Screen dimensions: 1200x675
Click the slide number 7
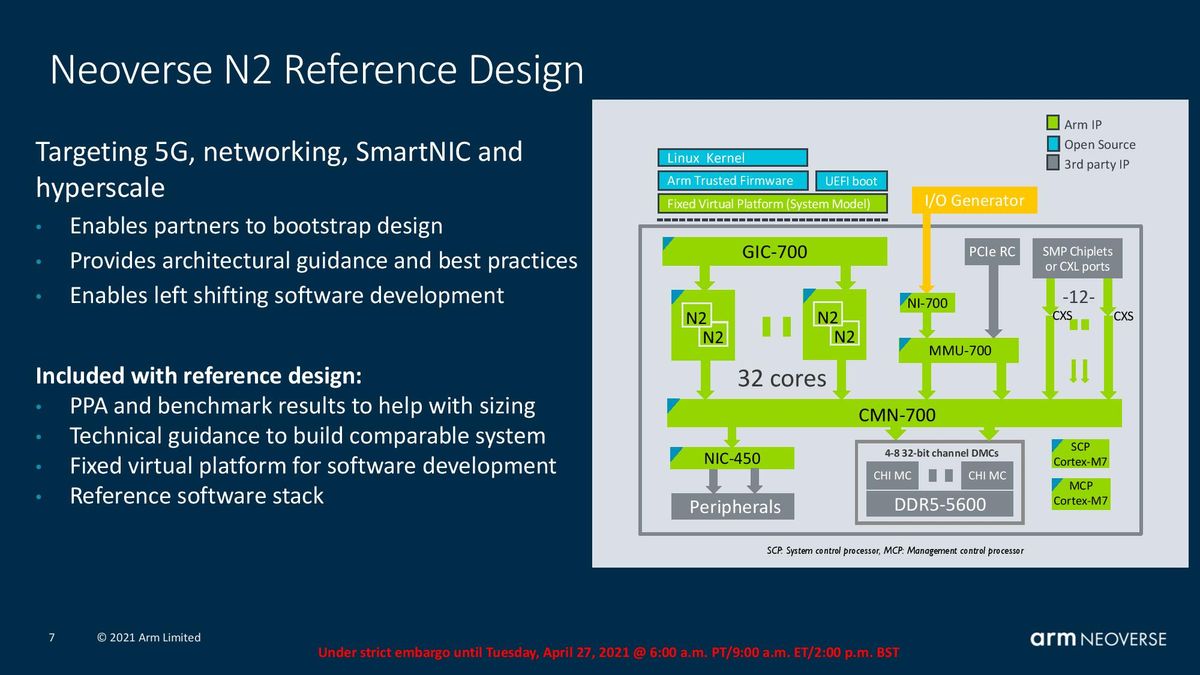tap(52, 637)
